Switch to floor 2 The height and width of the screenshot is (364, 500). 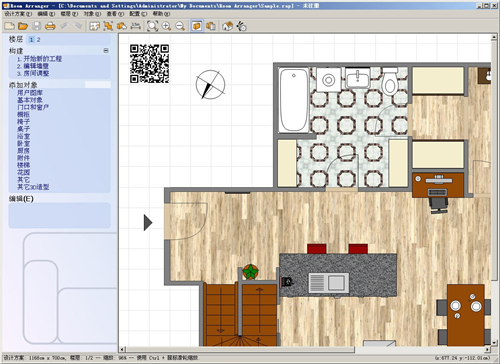38,40
